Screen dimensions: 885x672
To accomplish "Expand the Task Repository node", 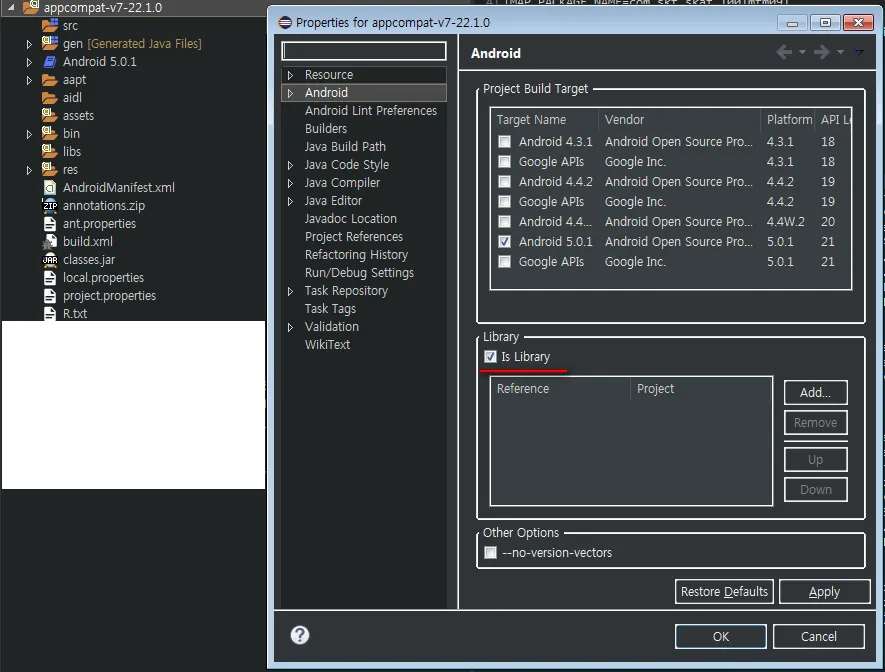I will [290, 291].
